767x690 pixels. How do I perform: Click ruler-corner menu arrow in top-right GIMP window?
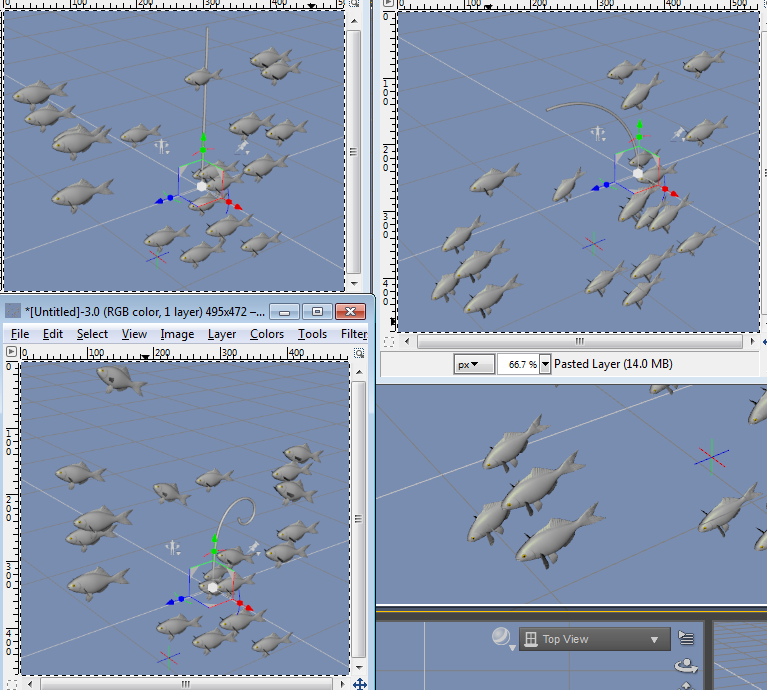click(x=388, y=3)
